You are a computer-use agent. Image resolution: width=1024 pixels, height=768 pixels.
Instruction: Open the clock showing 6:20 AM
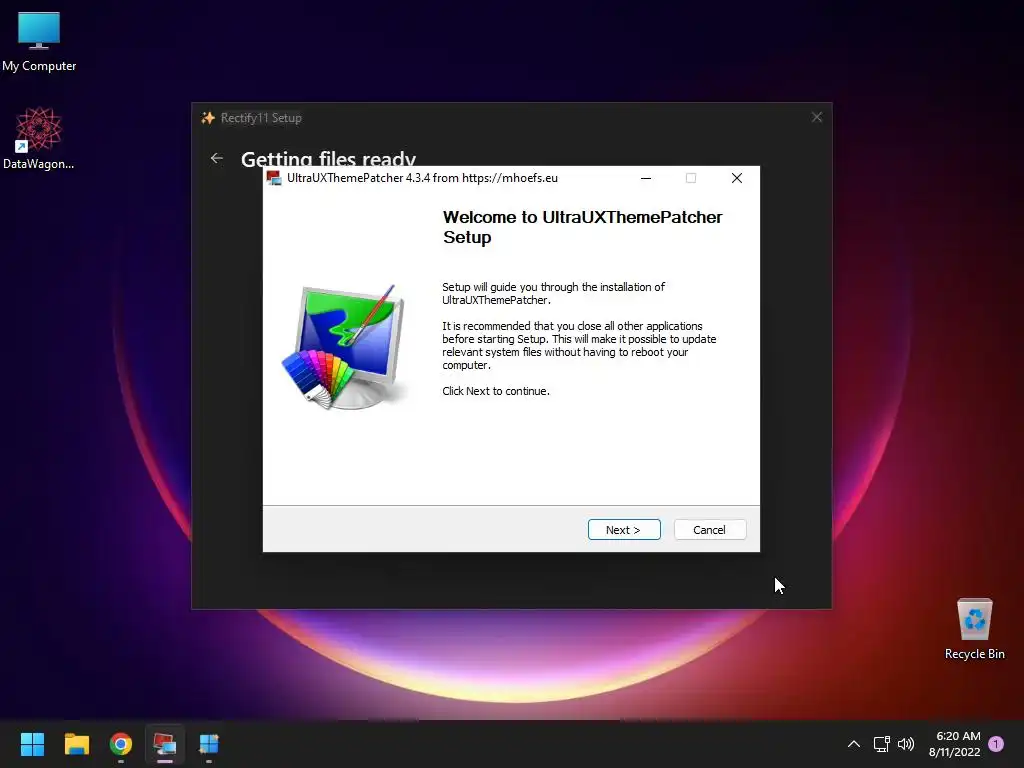coord(955,744)
